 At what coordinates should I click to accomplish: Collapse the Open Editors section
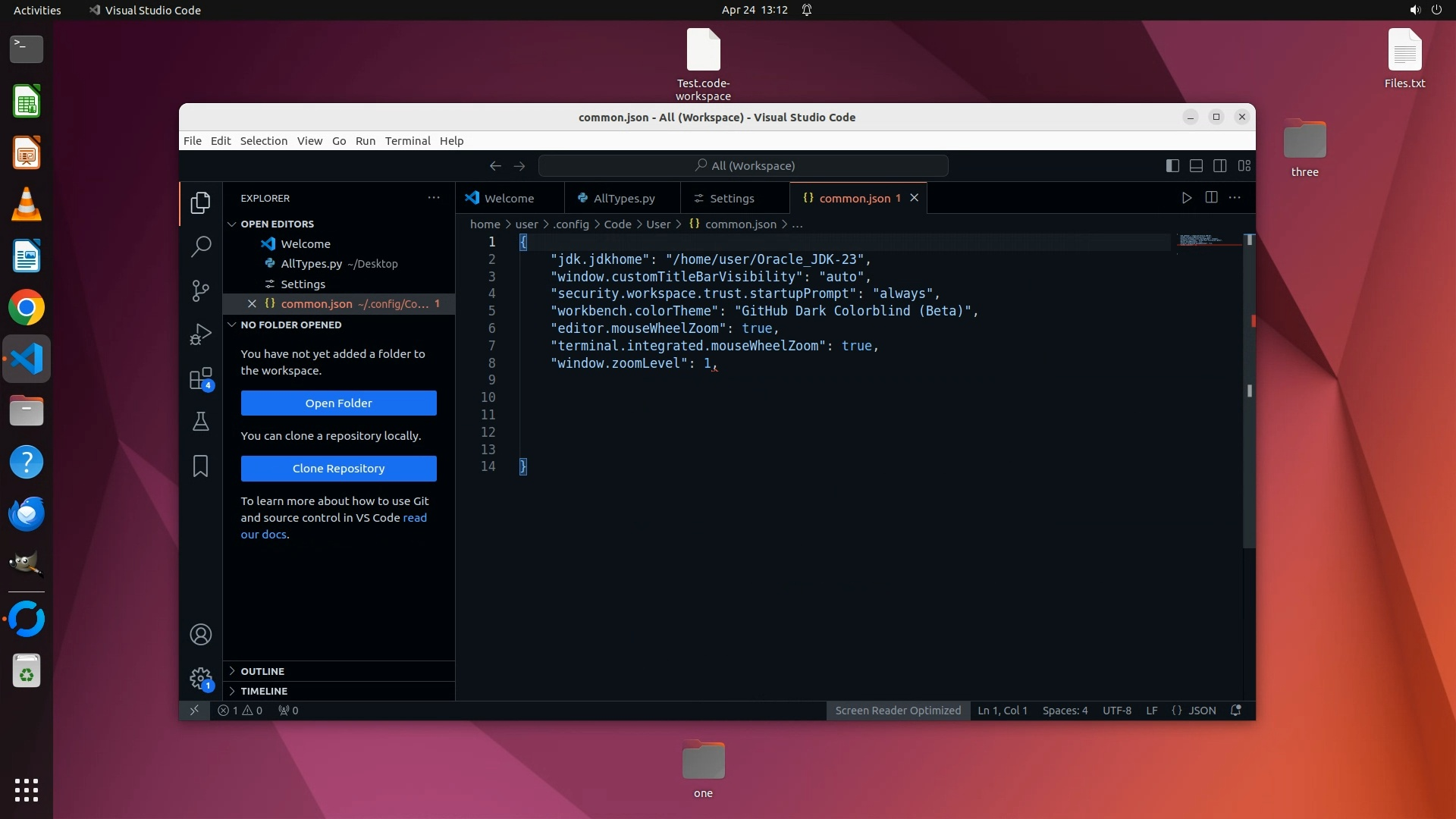(x=232, y=224)
